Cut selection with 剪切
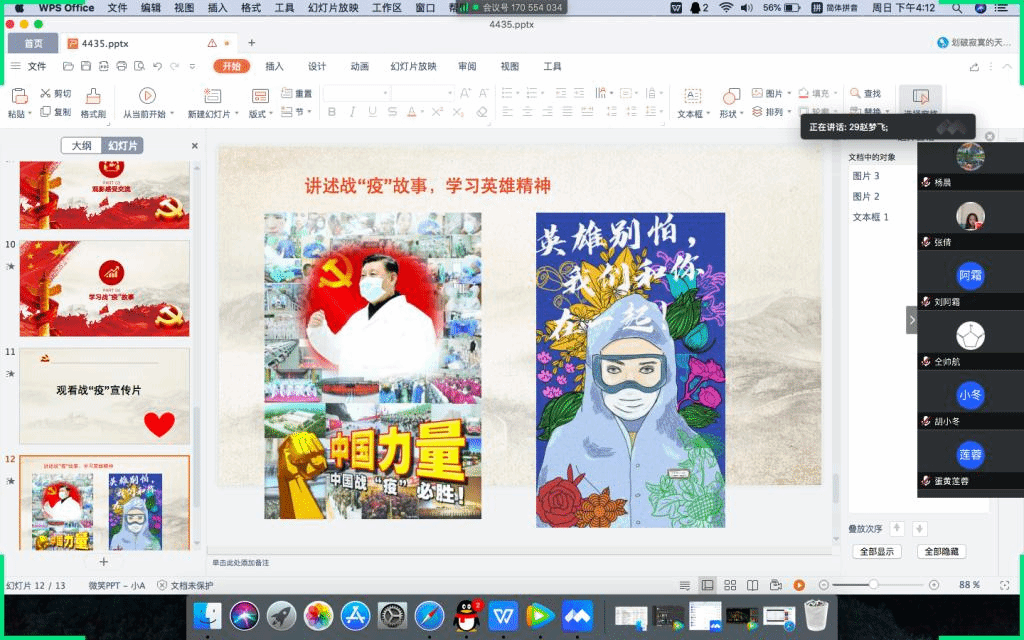This screenshot has height=640, width=1024. click(x=56, y=93)
